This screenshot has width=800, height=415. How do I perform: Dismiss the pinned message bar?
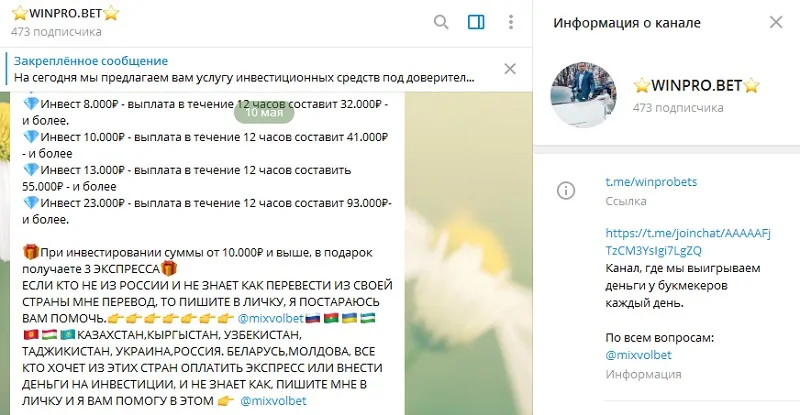pyautogui.click(x=510, y=69)
